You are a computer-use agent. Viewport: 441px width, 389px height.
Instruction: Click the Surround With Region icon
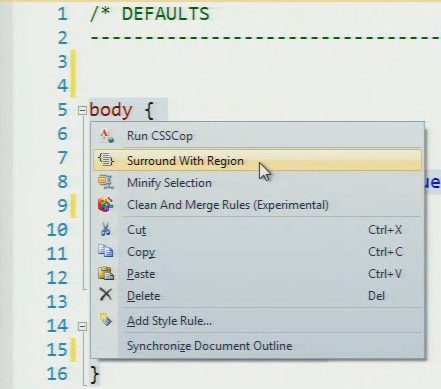coord(106,160)
